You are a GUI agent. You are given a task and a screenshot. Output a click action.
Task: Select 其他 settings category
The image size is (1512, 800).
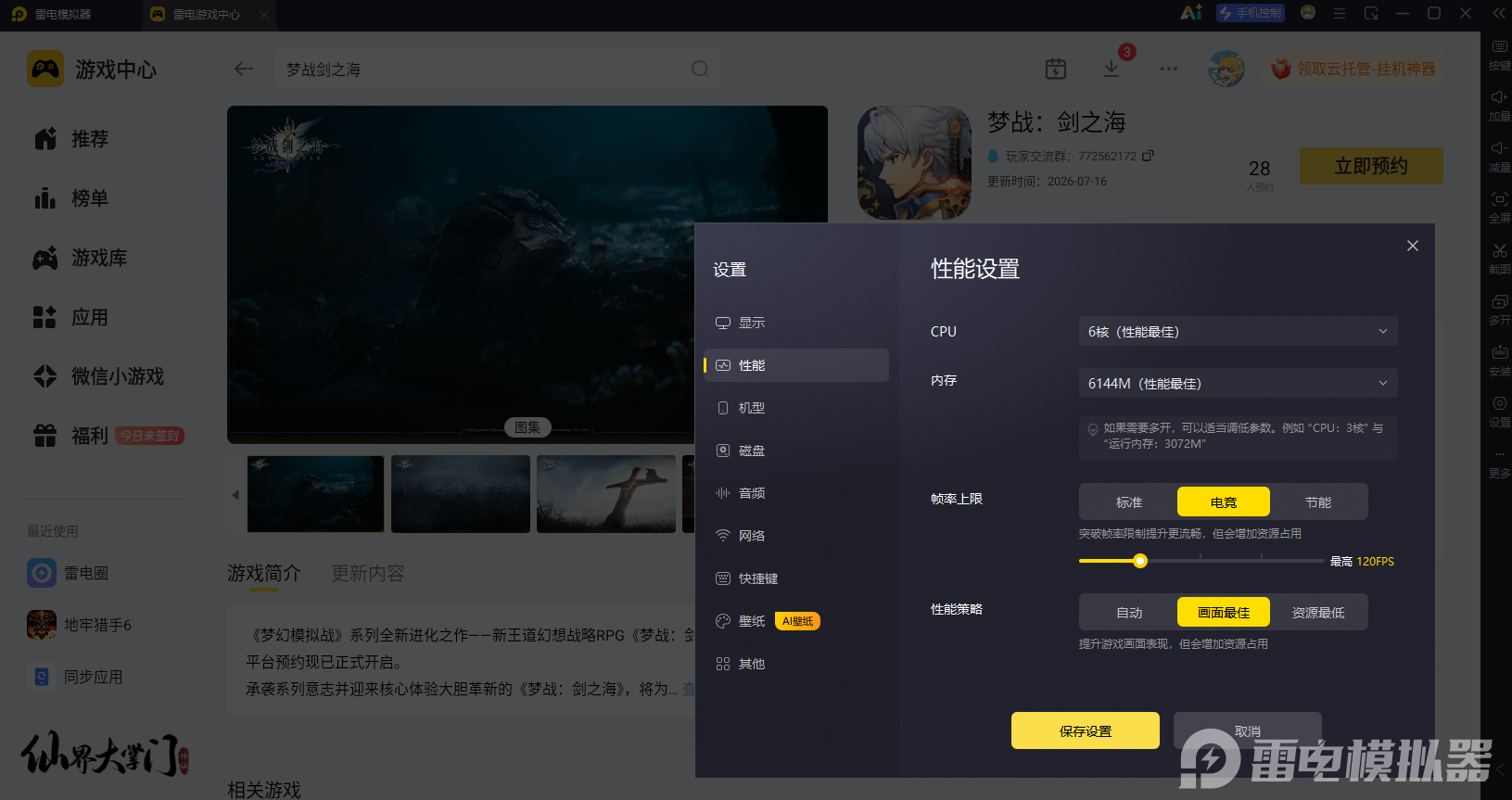[796, 664]
